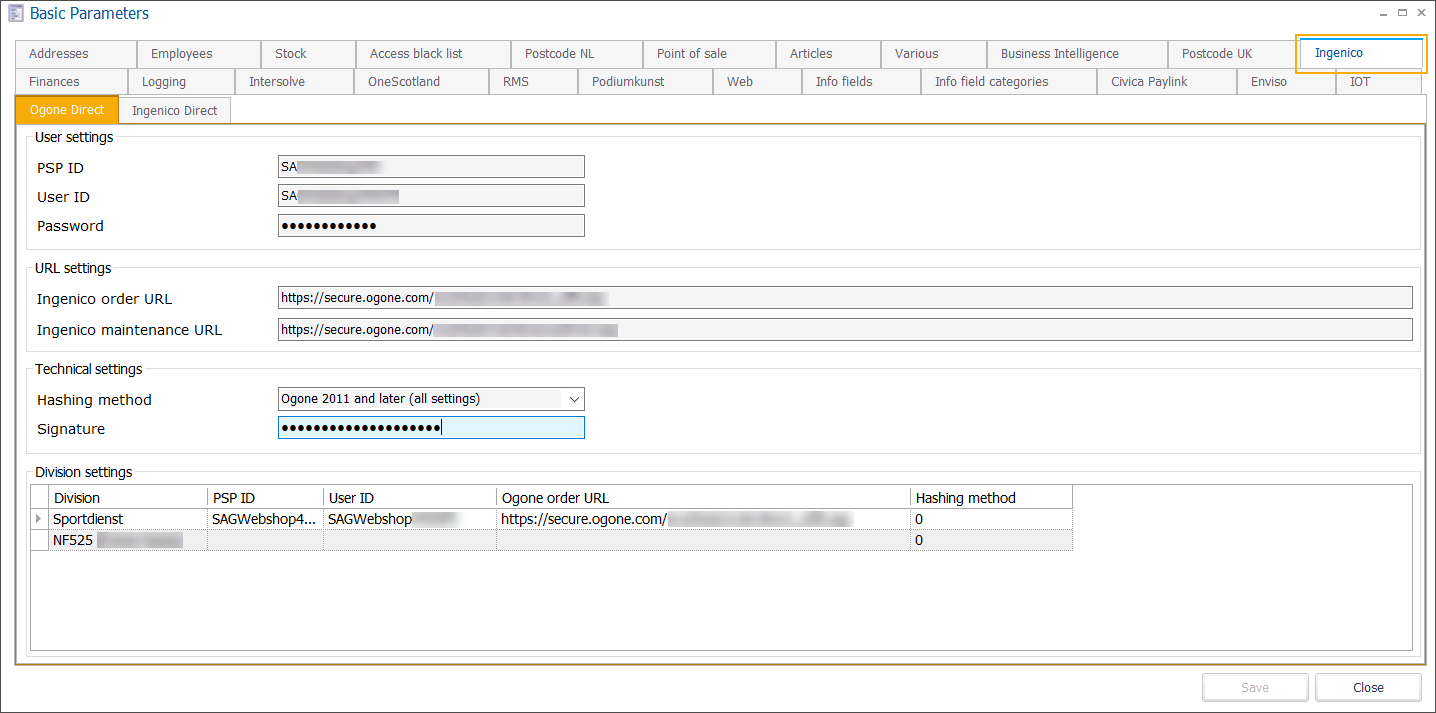Click the Basic Parameters window icon
The image size is (1436, 713).
[x=15, y=13]
